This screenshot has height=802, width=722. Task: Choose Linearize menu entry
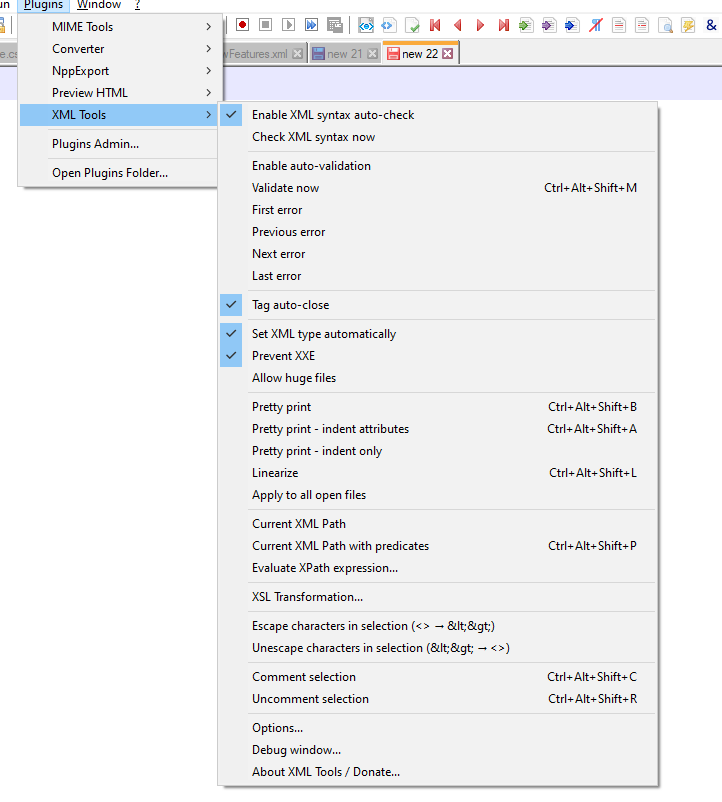pyautogui.click(x=437, y=473)
